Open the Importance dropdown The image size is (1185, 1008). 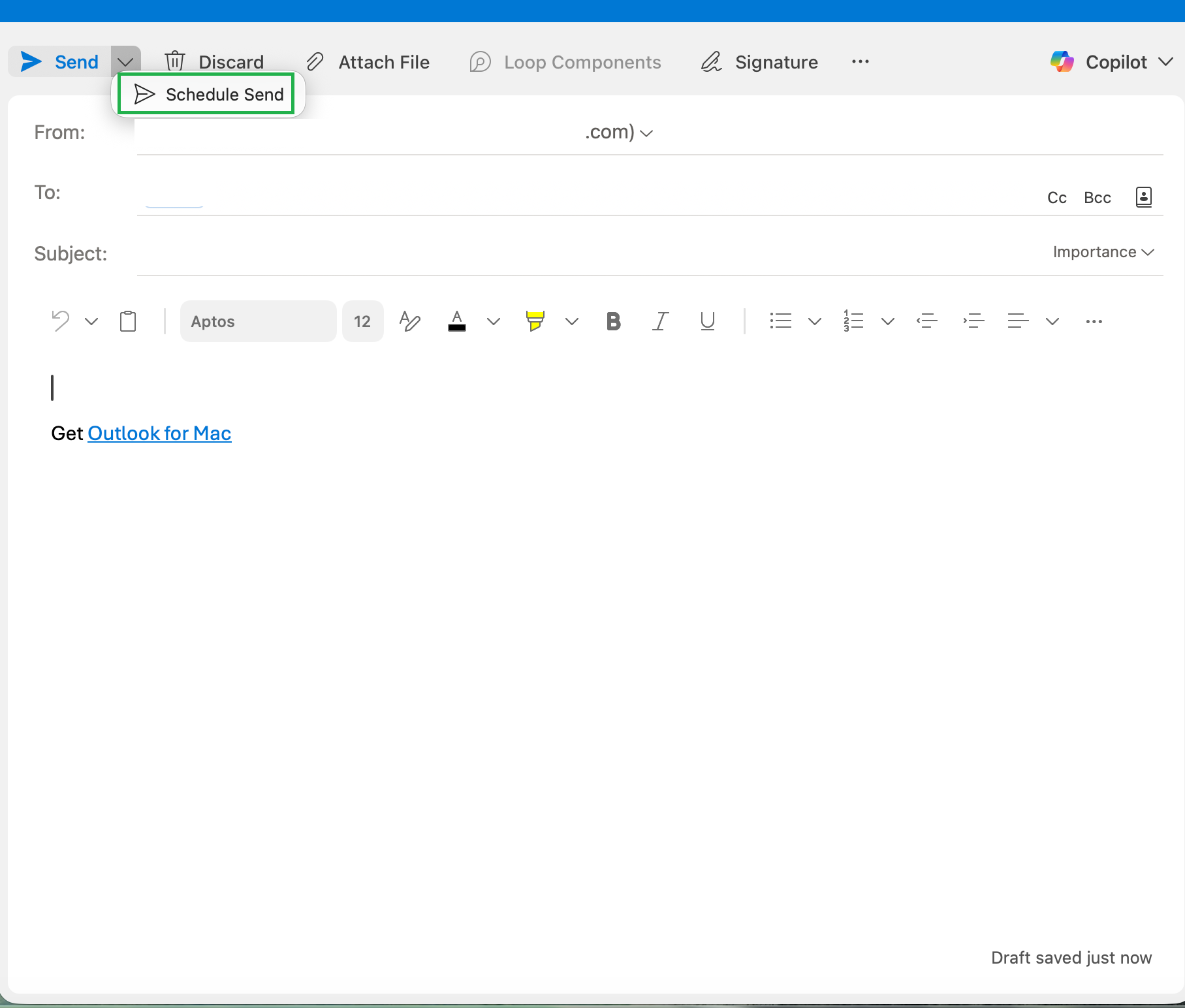coord(1103,252)
